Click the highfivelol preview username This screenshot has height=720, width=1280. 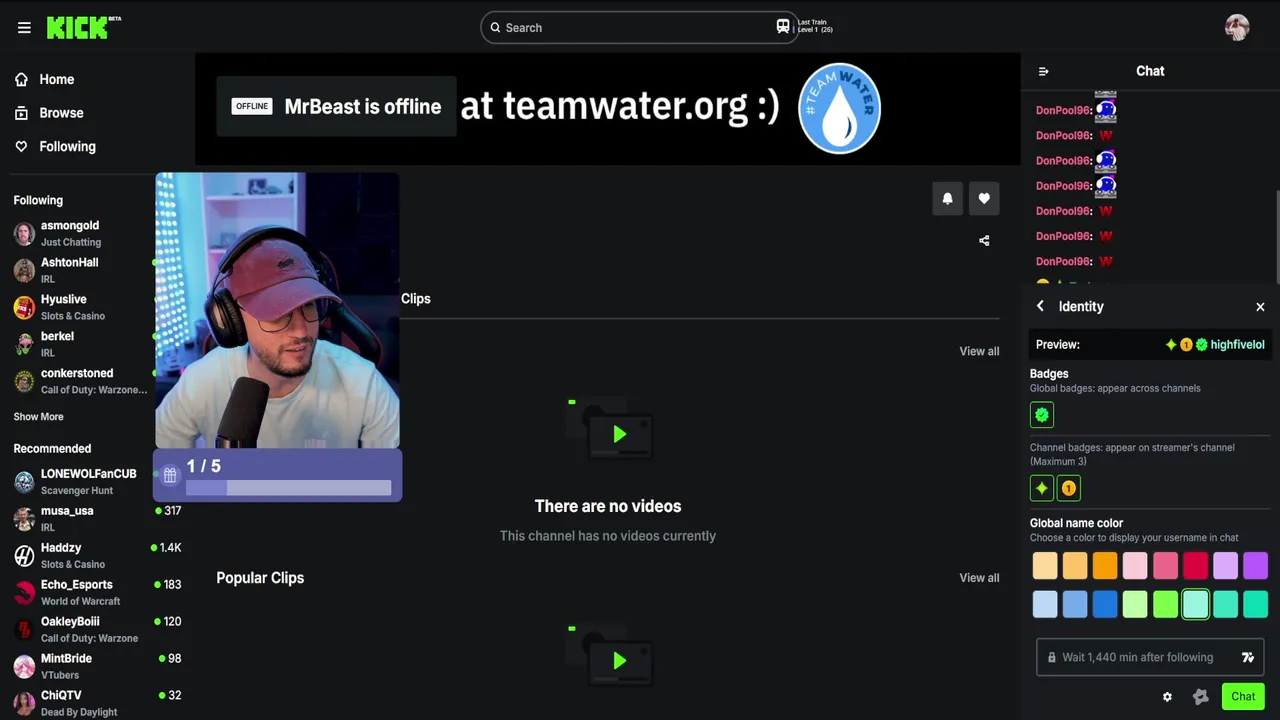point(1237,345)
